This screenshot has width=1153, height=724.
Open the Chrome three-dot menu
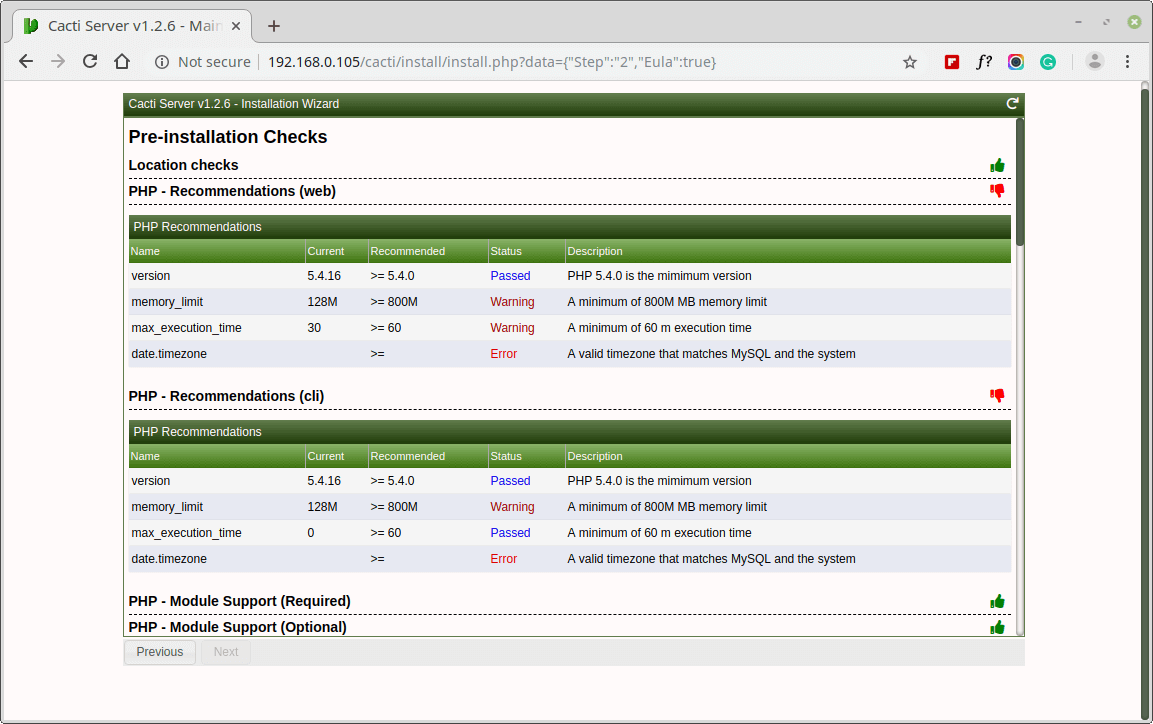1128,62
